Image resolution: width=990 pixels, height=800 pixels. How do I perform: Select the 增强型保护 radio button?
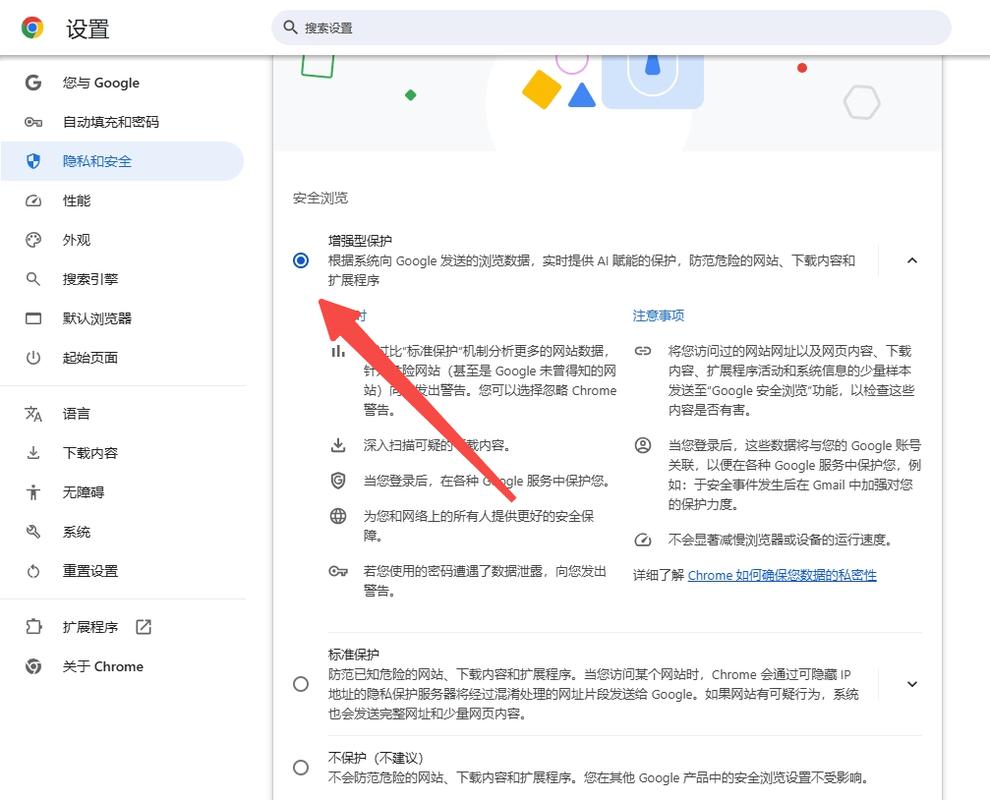point(301,260)
